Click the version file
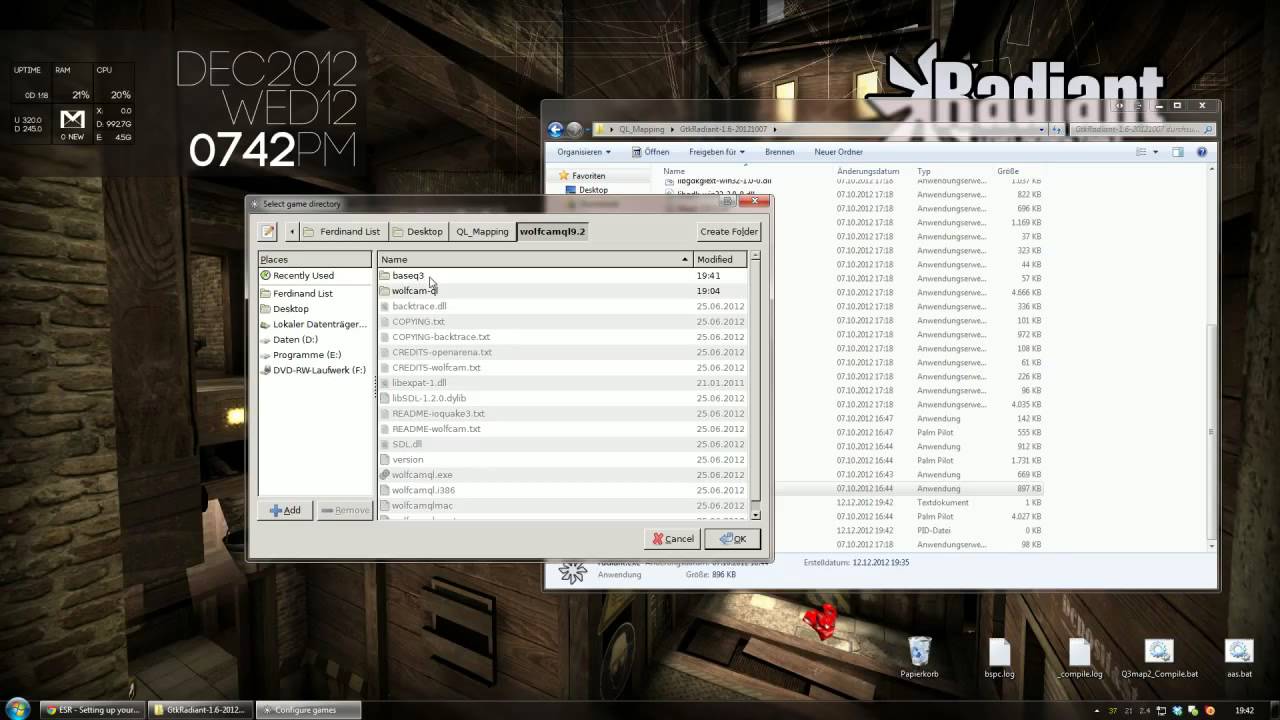The width and height of the screenshot is (1280, 720). 562,459
